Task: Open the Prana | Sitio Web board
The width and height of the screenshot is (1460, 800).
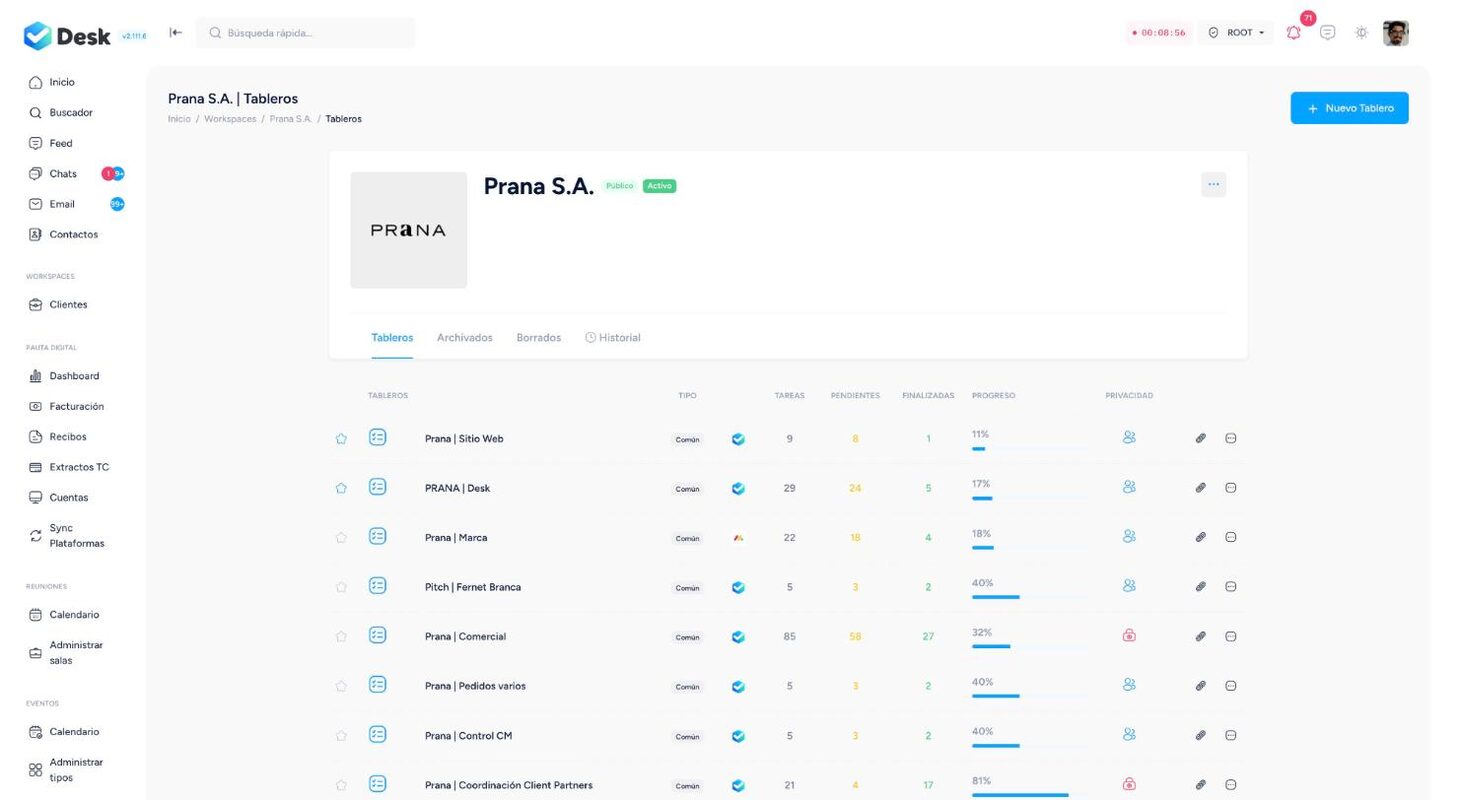Action: click(x=464, y=439)
